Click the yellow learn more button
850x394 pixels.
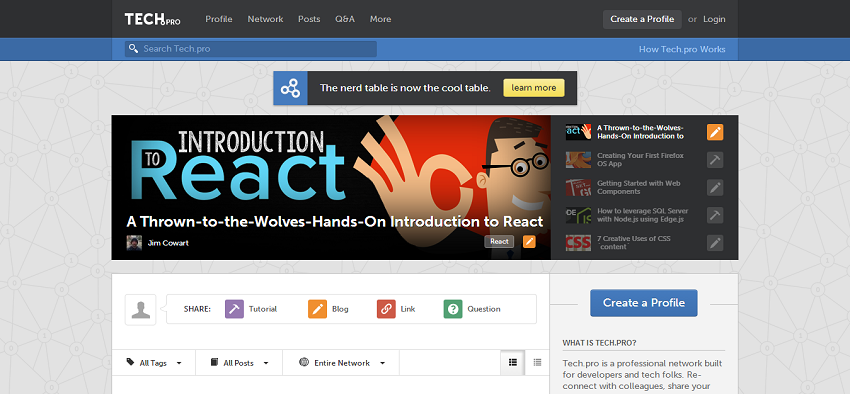click(534, 88)
